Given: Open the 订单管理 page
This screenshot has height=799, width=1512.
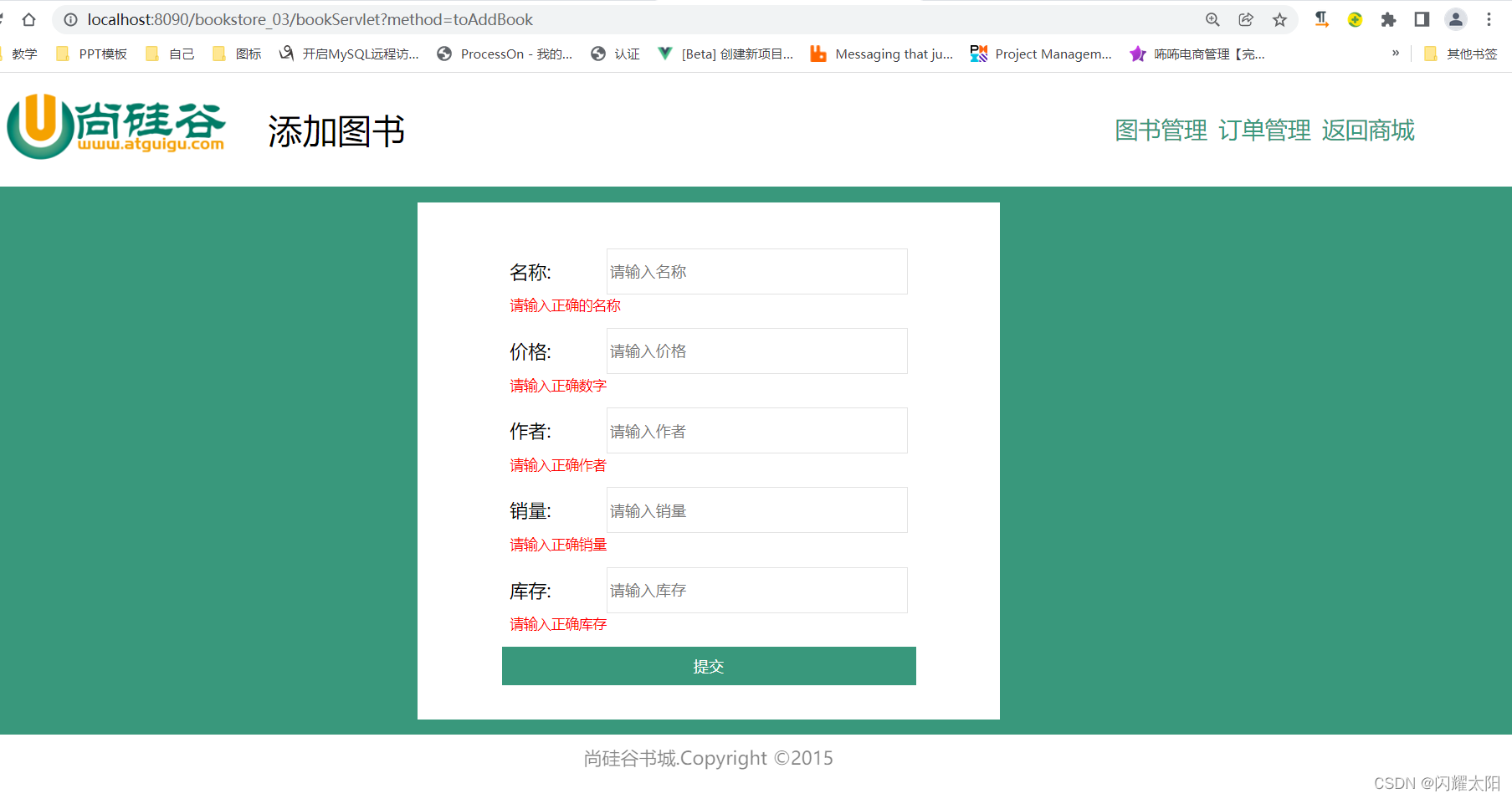Looking at the screenshot, I should click(x=1264, y=131).
